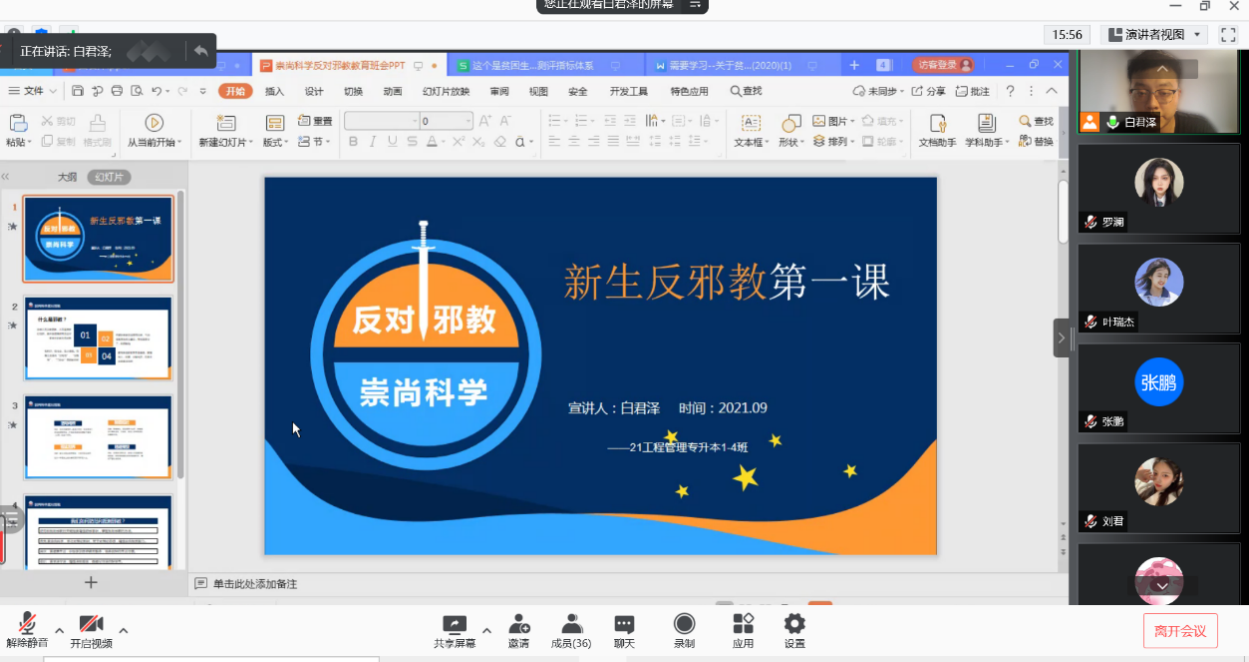Turn on camera with 开启视频
The height and width of the screenshot is (662, 1249).
point(91,626)
